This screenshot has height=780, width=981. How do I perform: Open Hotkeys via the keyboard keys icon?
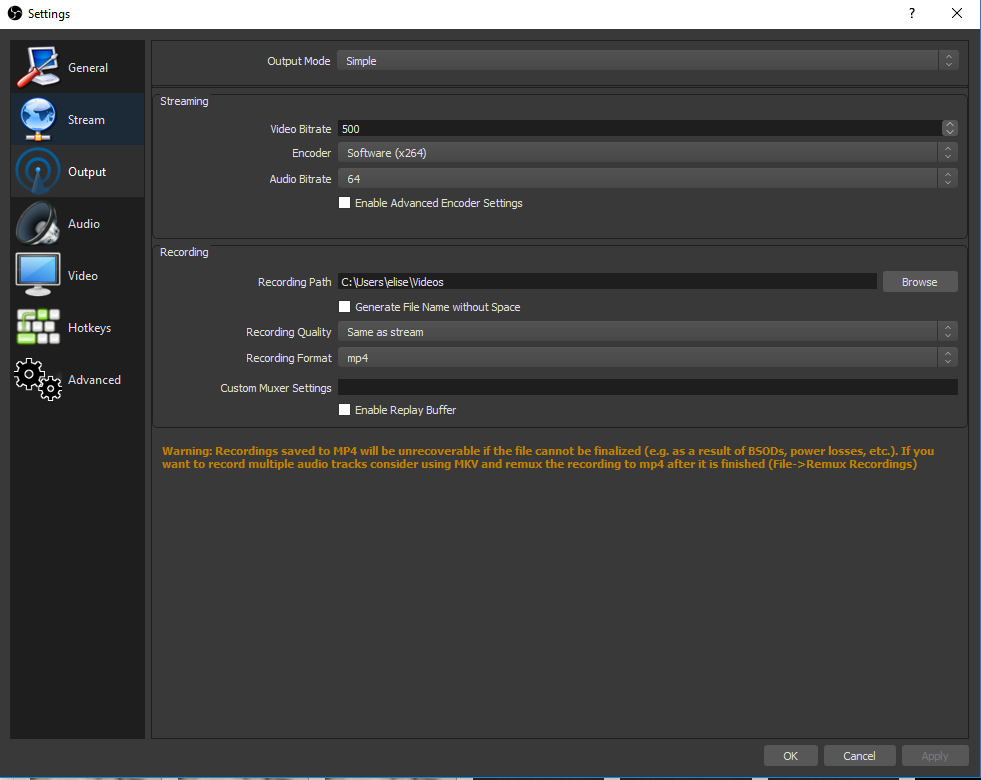tap(38, 327)
